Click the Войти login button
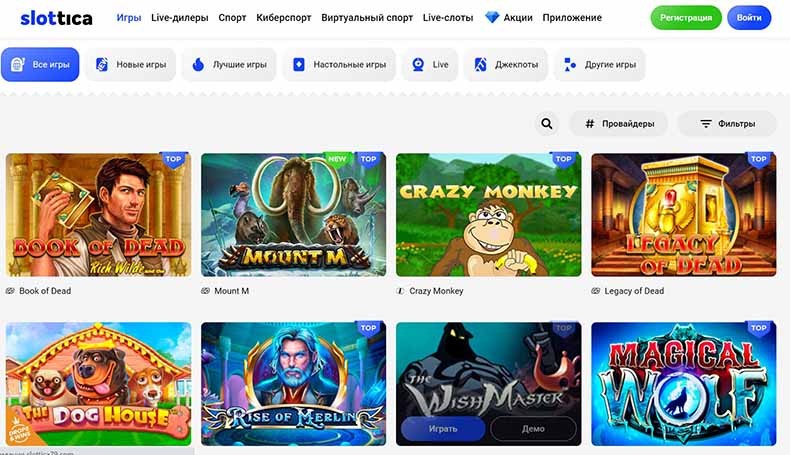The width and height of the screenshot is (790, 455). (x=749, y=18)
